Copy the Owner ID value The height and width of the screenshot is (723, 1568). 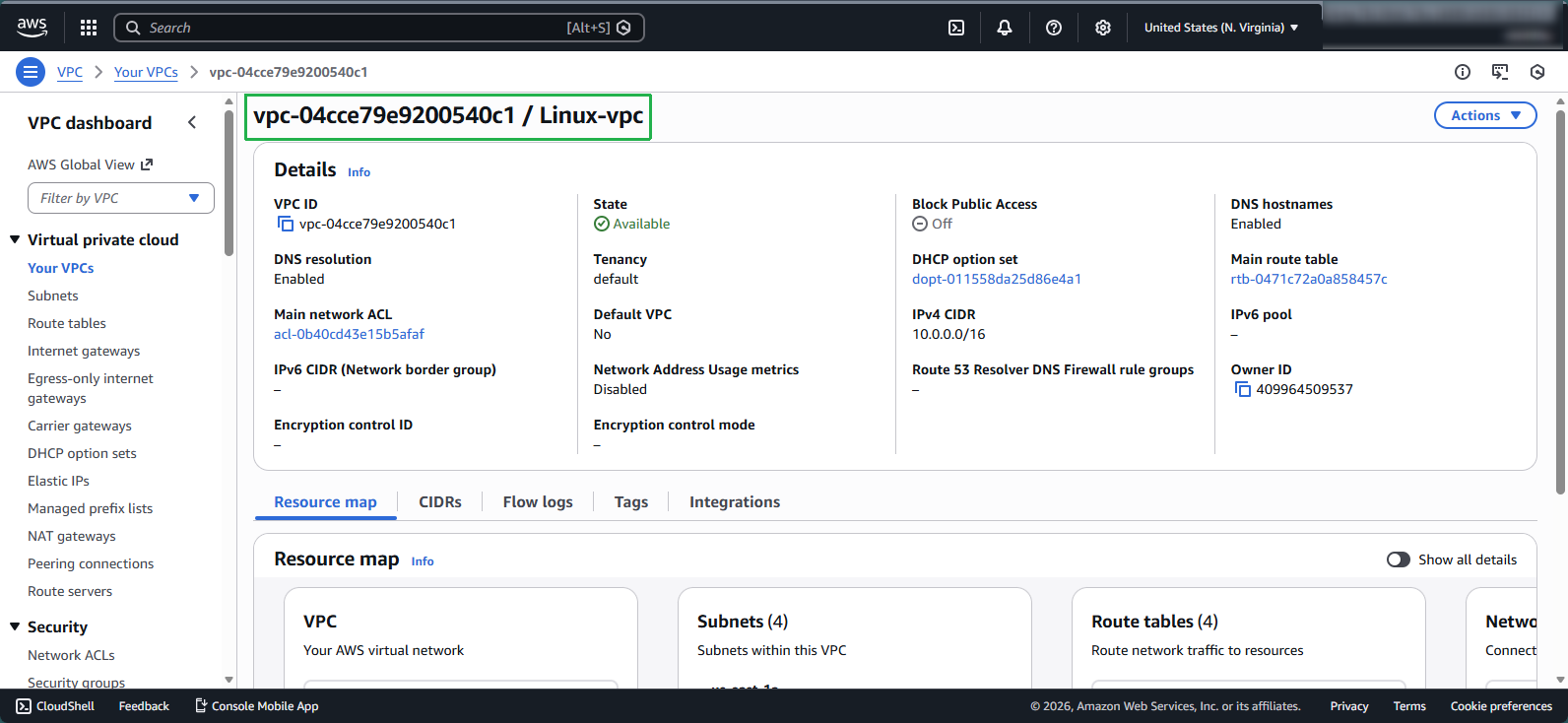pyautogui.click(x=1242, y=390)
